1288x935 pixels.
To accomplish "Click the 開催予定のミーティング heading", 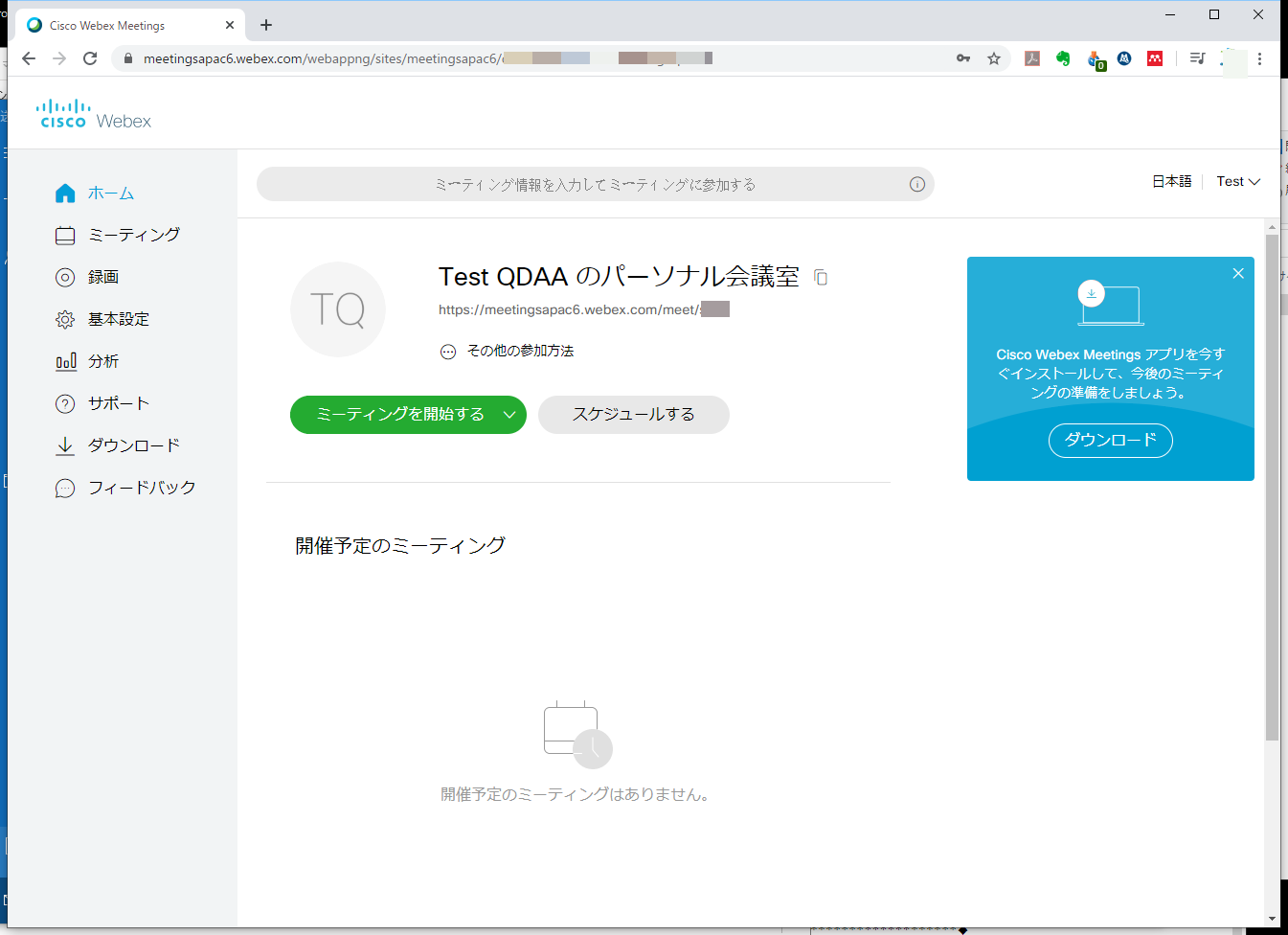I will click(400, 546).
